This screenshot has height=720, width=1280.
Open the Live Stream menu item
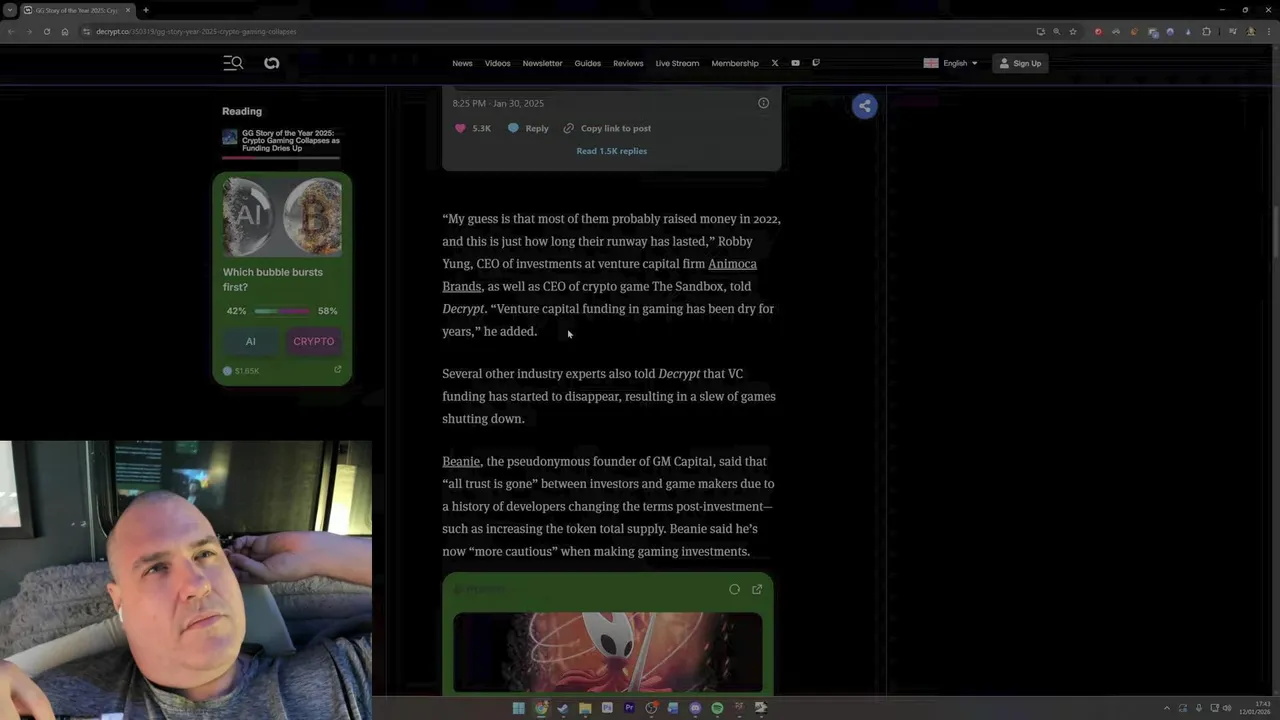[677, 63]
